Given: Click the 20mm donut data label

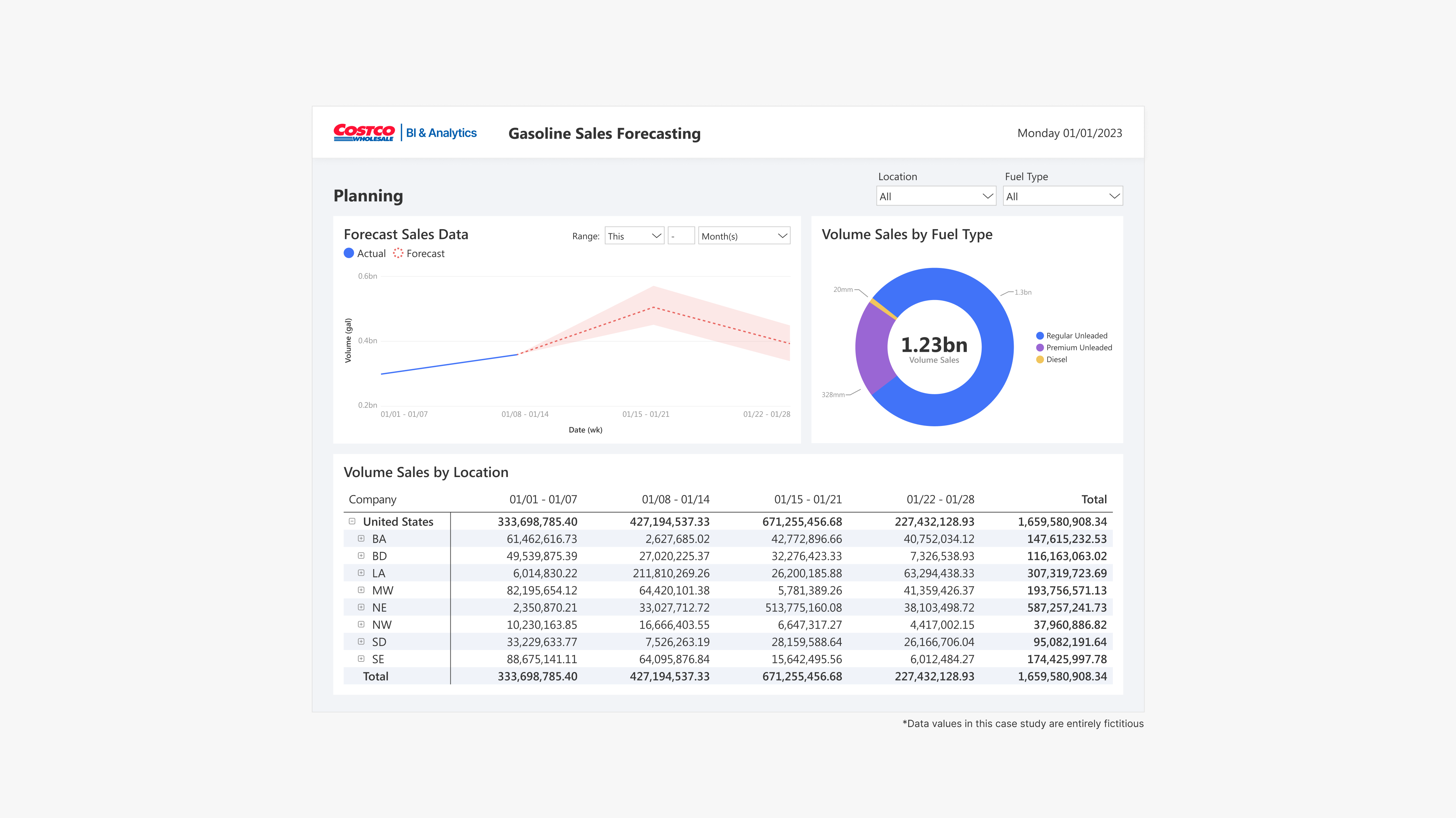Looking at the screenshot, I should [843, 289].
